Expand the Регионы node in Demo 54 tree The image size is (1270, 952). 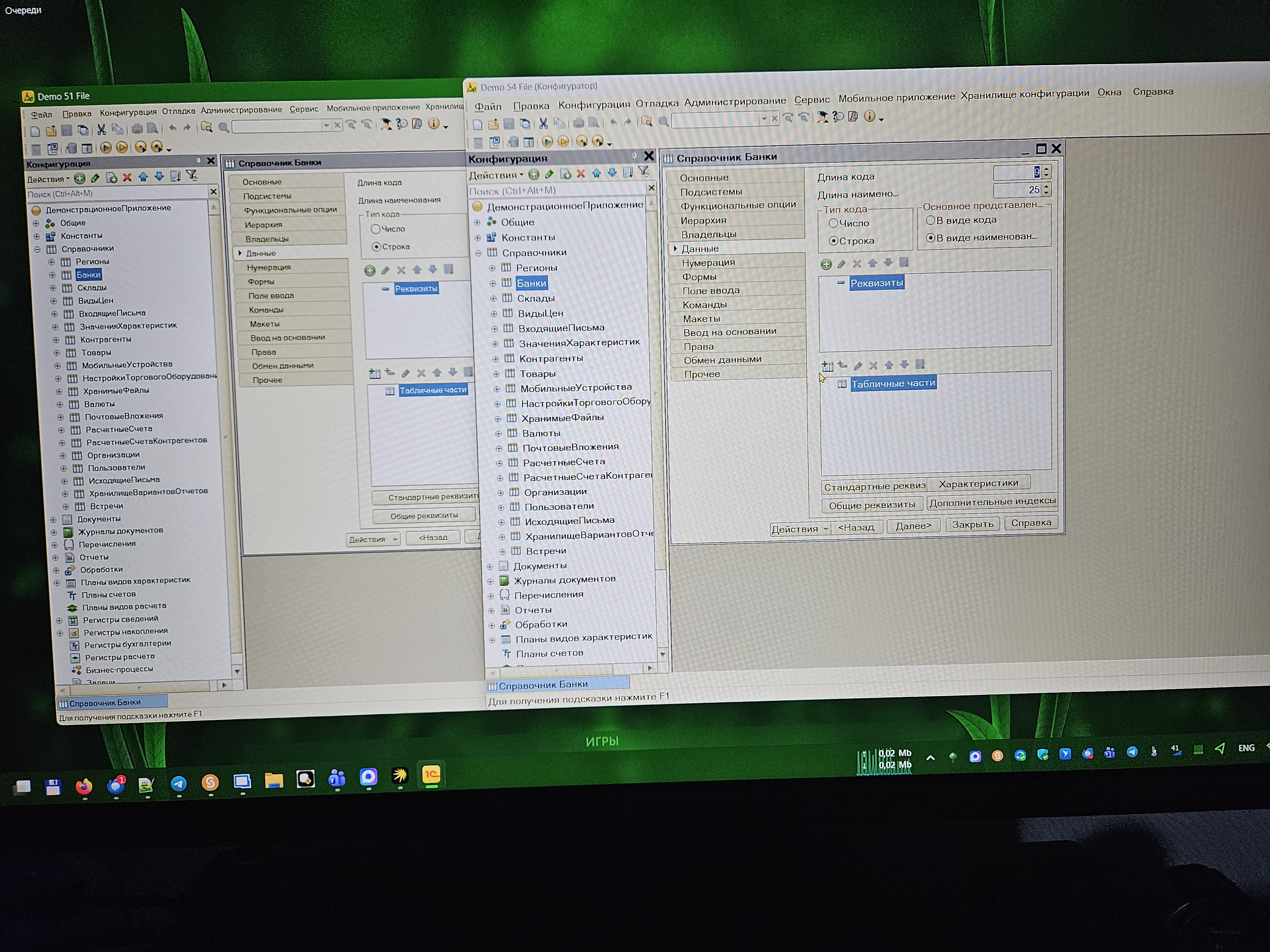(492, 268)
